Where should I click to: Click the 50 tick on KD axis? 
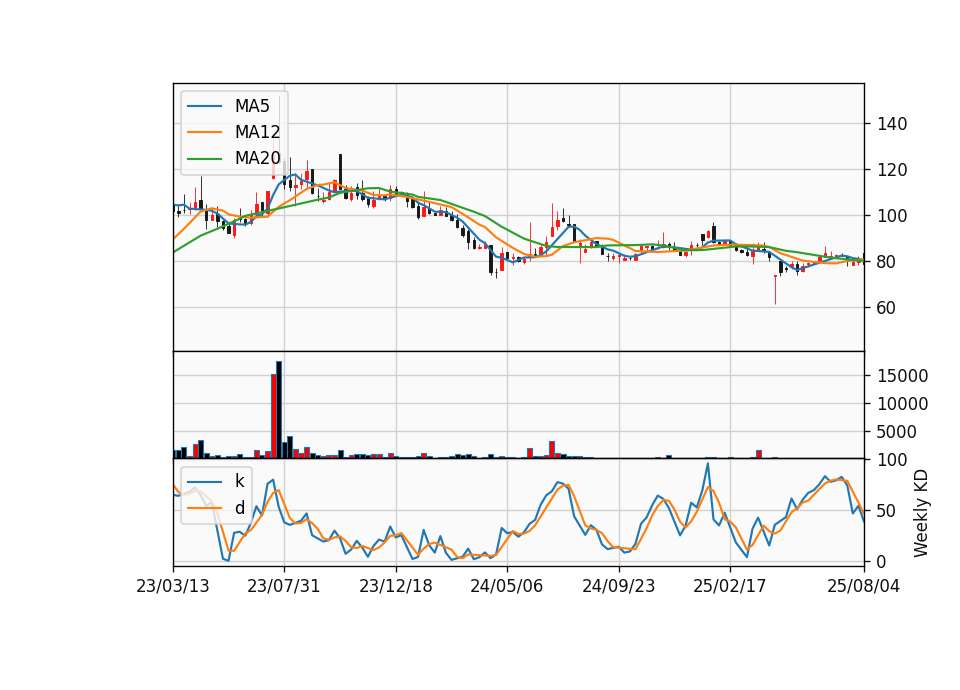pos(886,511)
